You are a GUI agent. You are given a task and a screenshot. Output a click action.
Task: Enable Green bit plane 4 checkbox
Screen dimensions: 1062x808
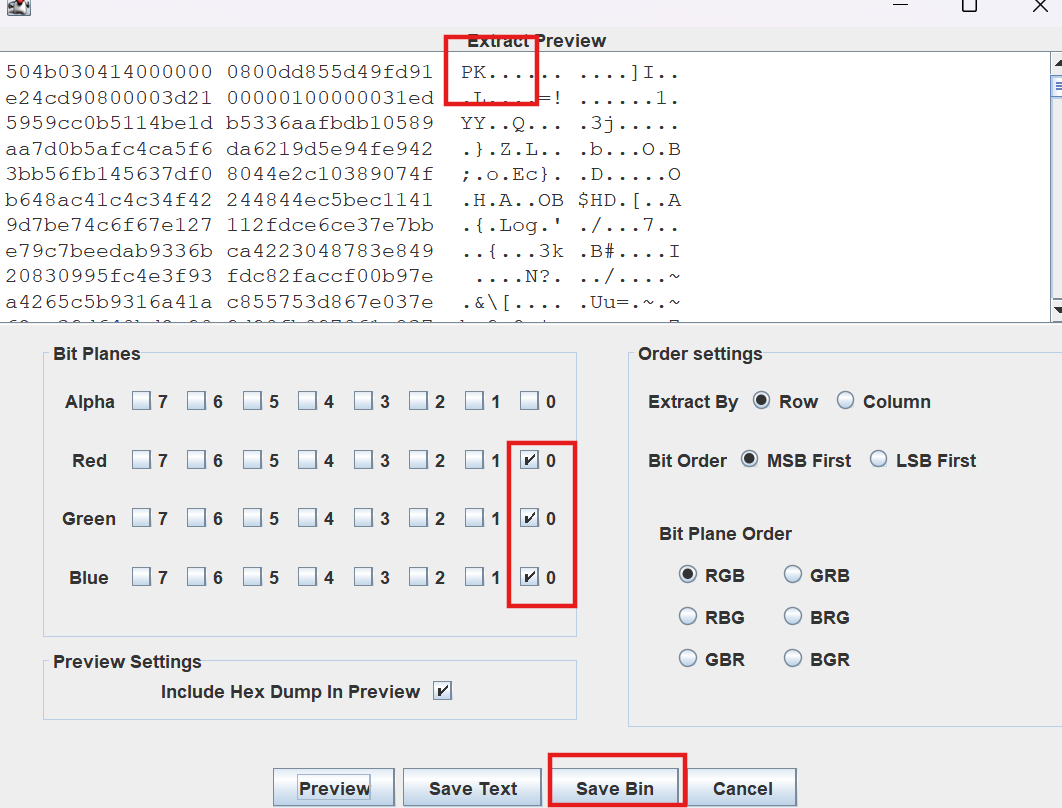(x=307, y=518)
